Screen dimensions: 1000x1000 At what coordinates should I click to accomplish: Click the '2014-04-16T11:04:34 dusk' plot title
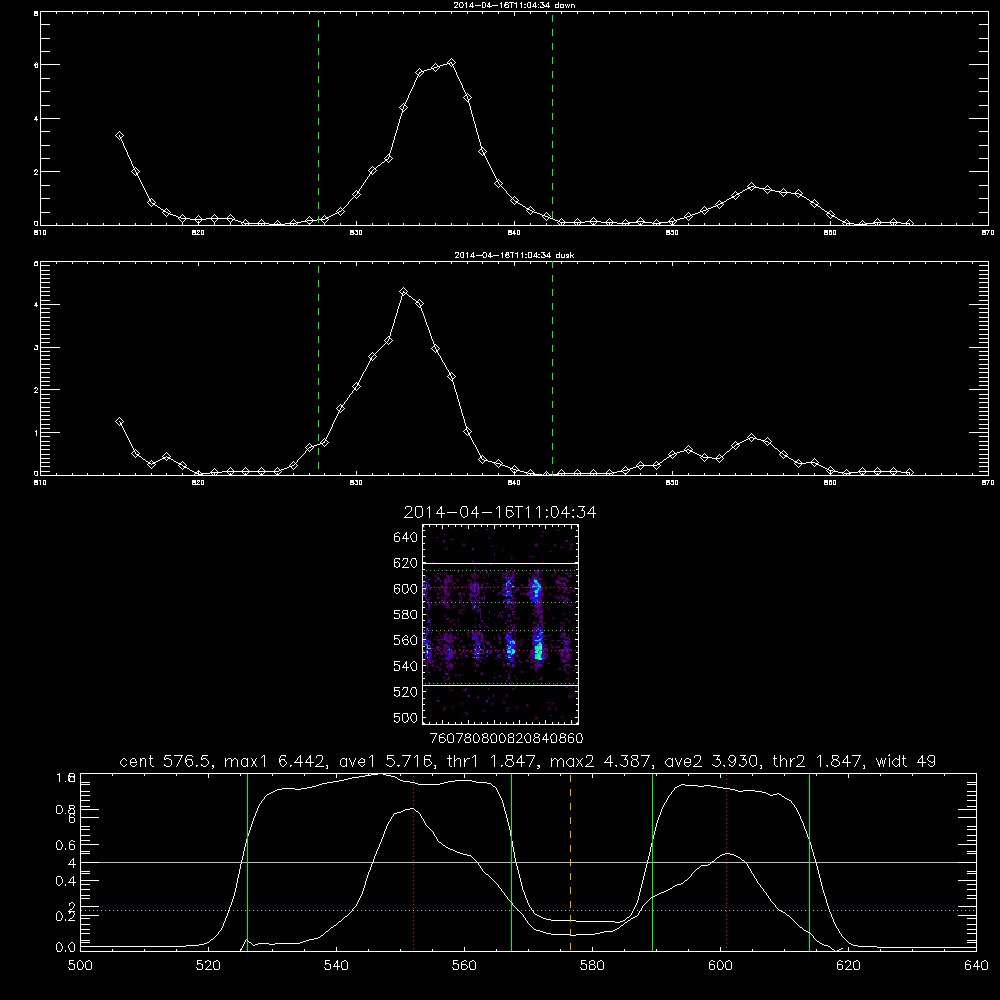(x=514, y=255)
